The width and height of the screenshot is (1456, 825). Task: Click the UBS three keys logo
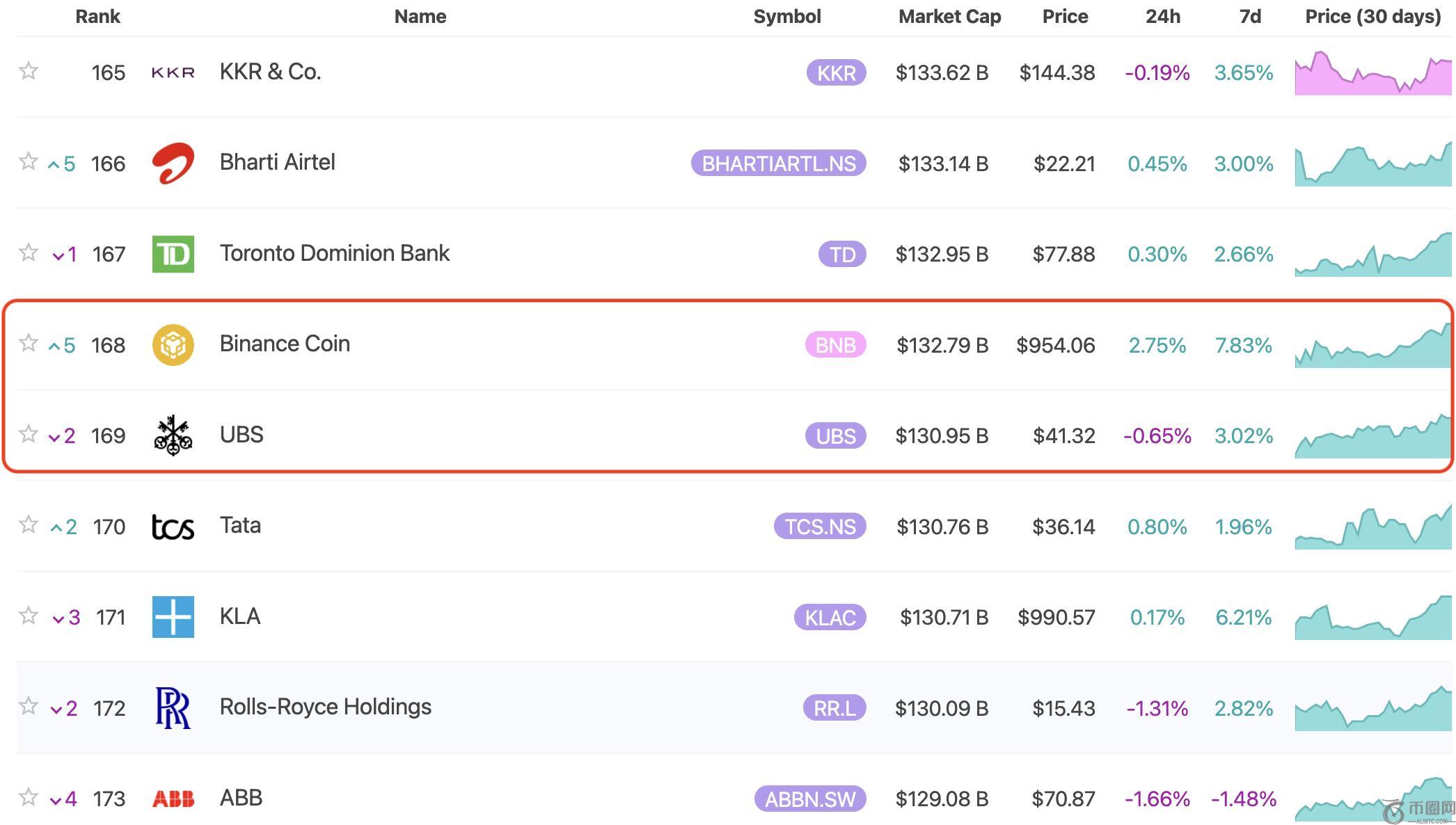click(x=173, y=435)
